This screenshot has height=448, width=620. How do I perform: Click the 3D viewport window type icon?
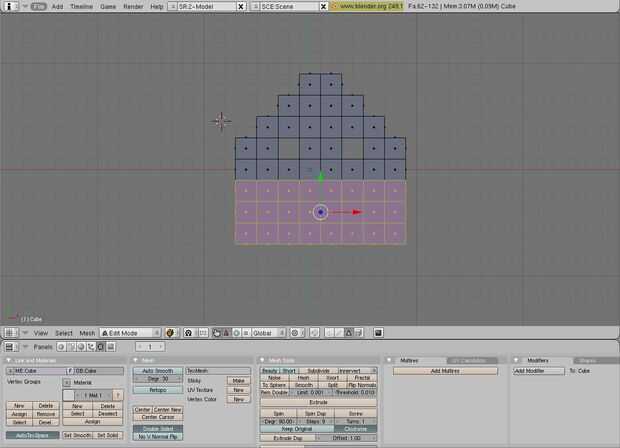point(9,333)
